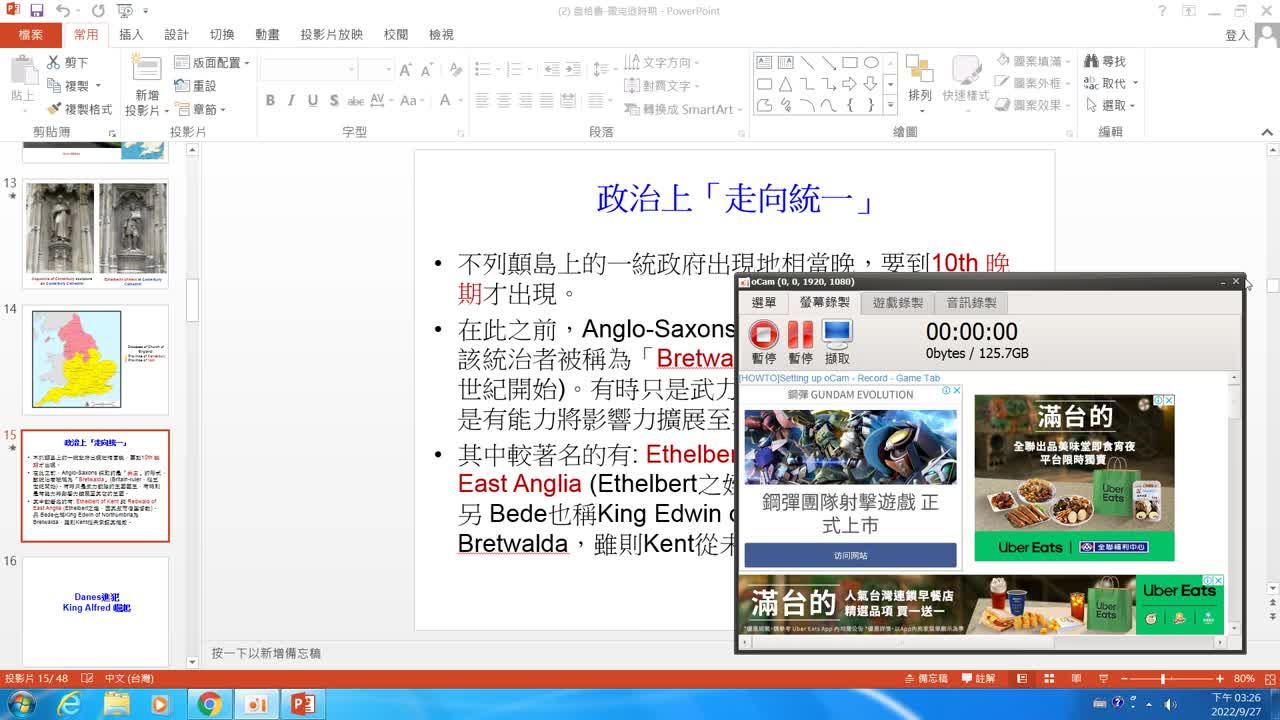The image size is (1280, 720).
Task: Toggle Bold formatting
Action: (270, 101)
